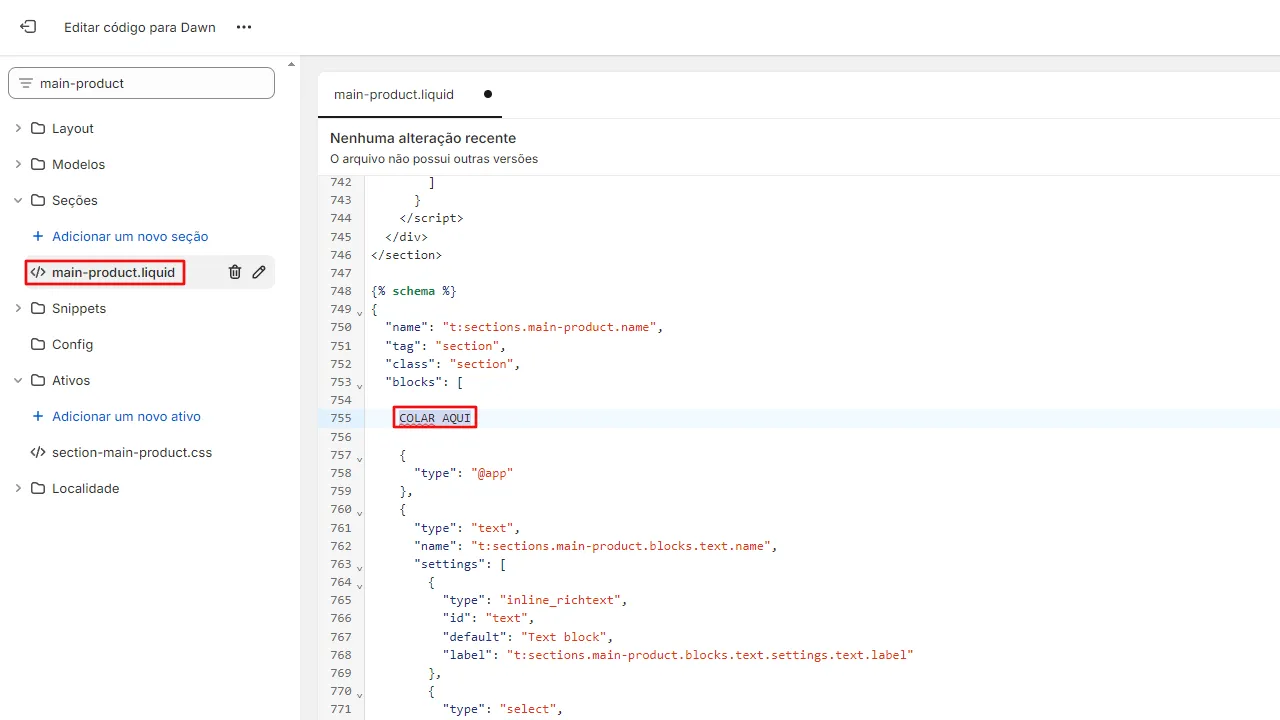Image resolution: width=1280 pixels, height=720 pixels.
Task: Click "select" value on line 771
Action: tap(528, 709)
